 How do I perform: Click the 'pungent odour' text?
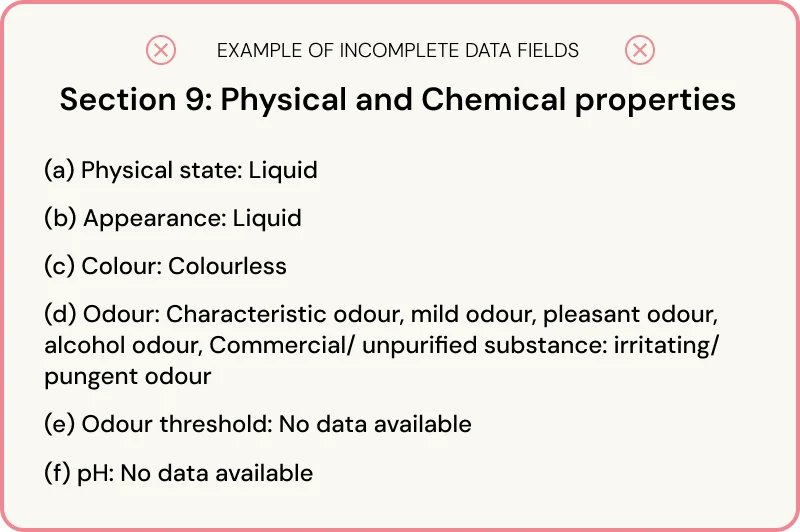[127, 376]
